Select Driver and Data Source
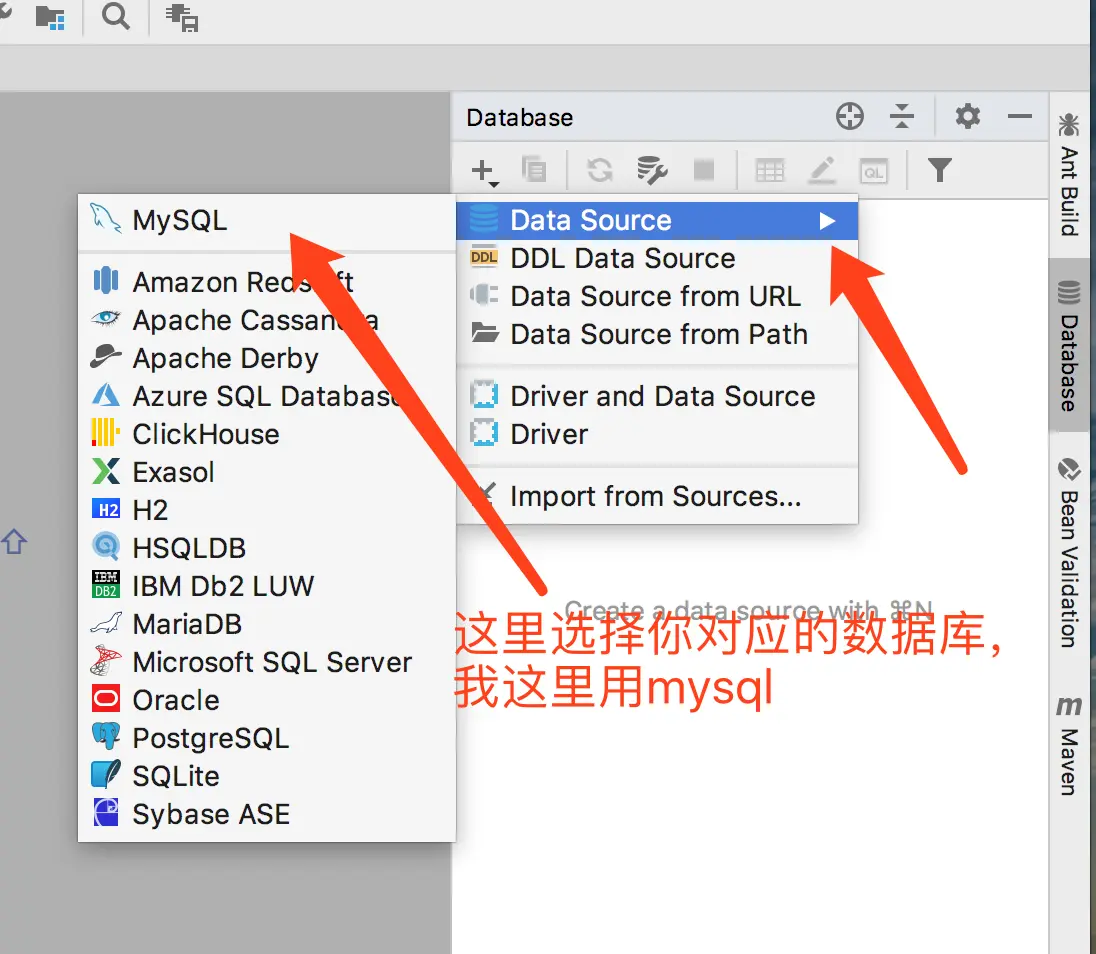Image resolution: width=1096 pixels, height=954 pixels. tap(657, 396)
